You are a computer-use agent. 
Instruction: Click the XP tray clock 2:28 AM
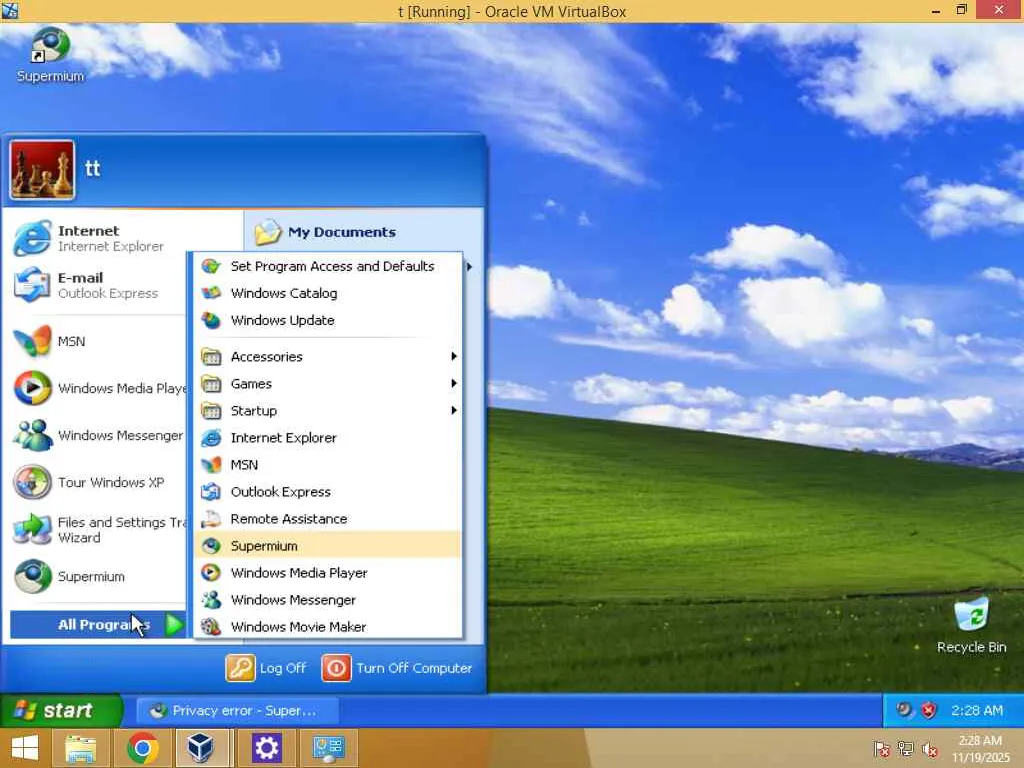(x=976, y=711)
